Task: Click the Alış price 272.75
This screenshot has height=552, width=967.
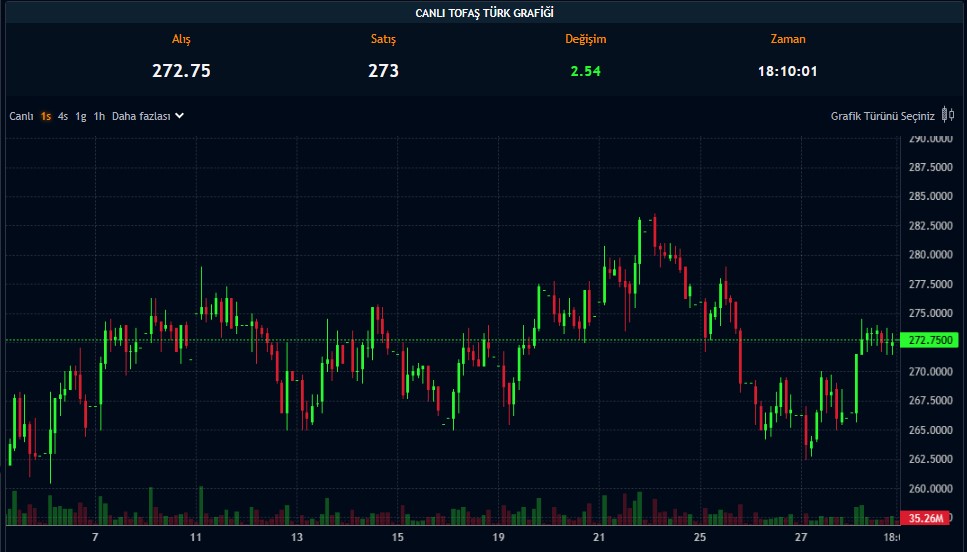Action: (181, 71)
